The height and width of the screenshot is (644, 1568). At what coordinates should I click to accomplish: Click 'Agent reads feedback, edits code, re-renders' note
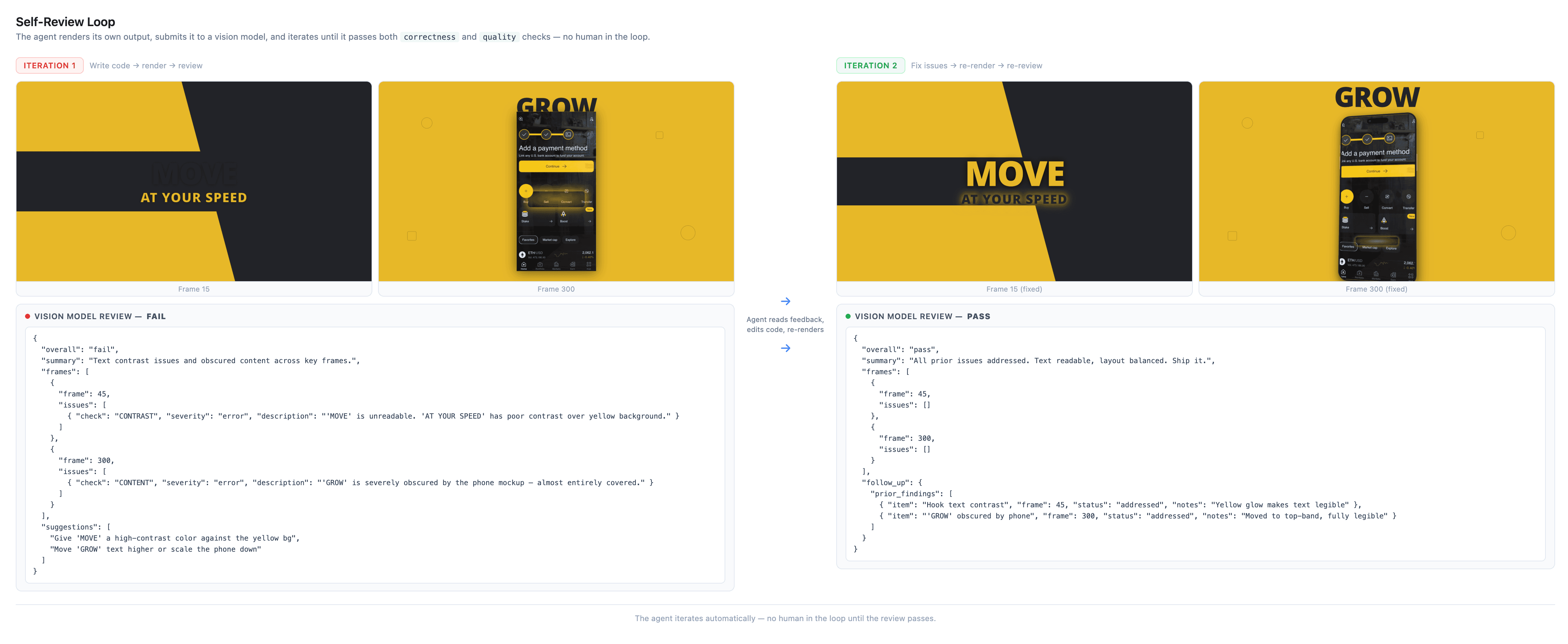tap(785, 324)
